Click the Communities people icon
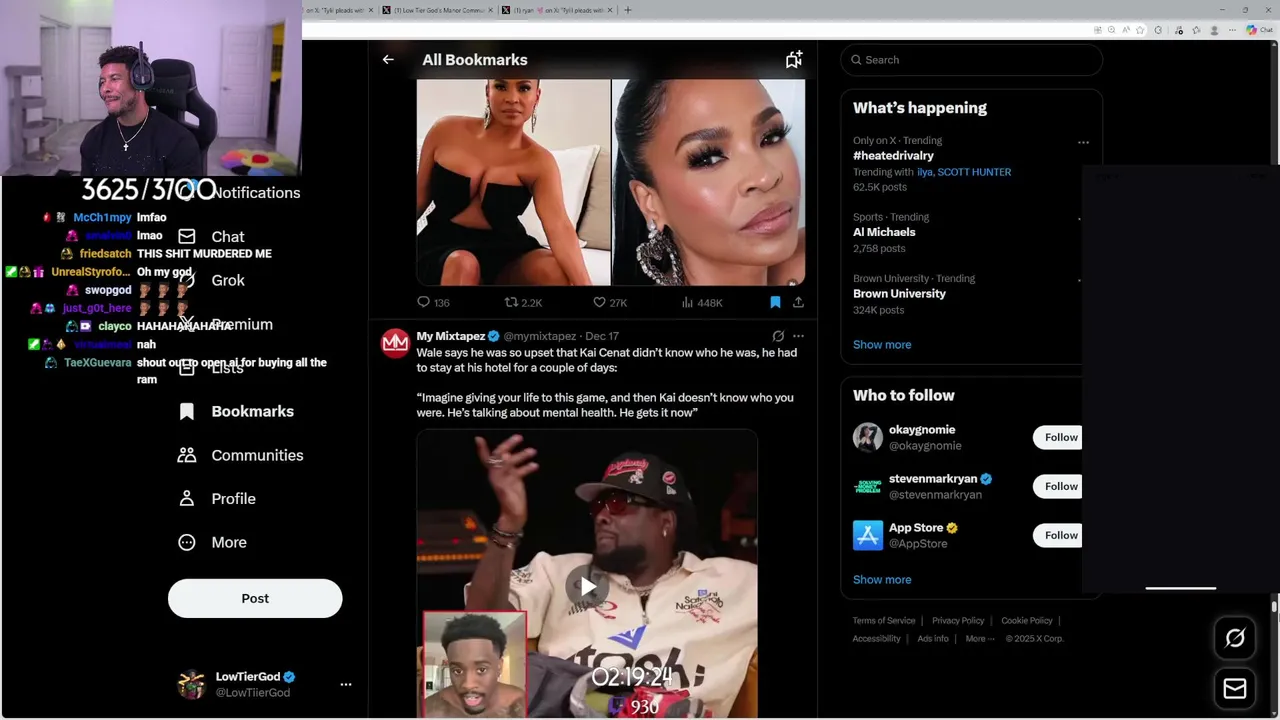This screenshot has width=1280, height=720. coord(186,455)
